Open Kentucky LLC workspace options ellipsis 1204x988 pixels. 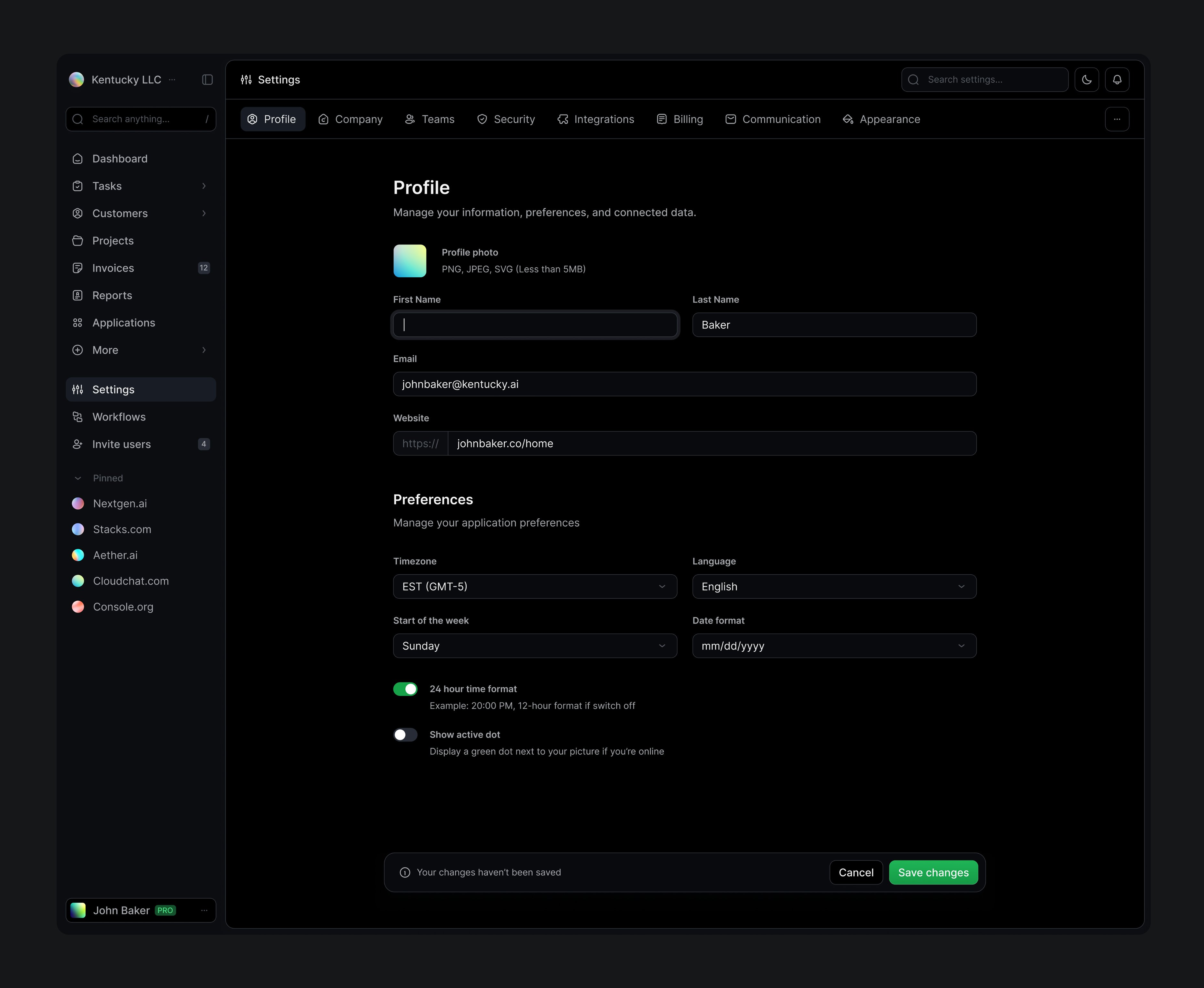pyautogui.click(x=172, y=80)
